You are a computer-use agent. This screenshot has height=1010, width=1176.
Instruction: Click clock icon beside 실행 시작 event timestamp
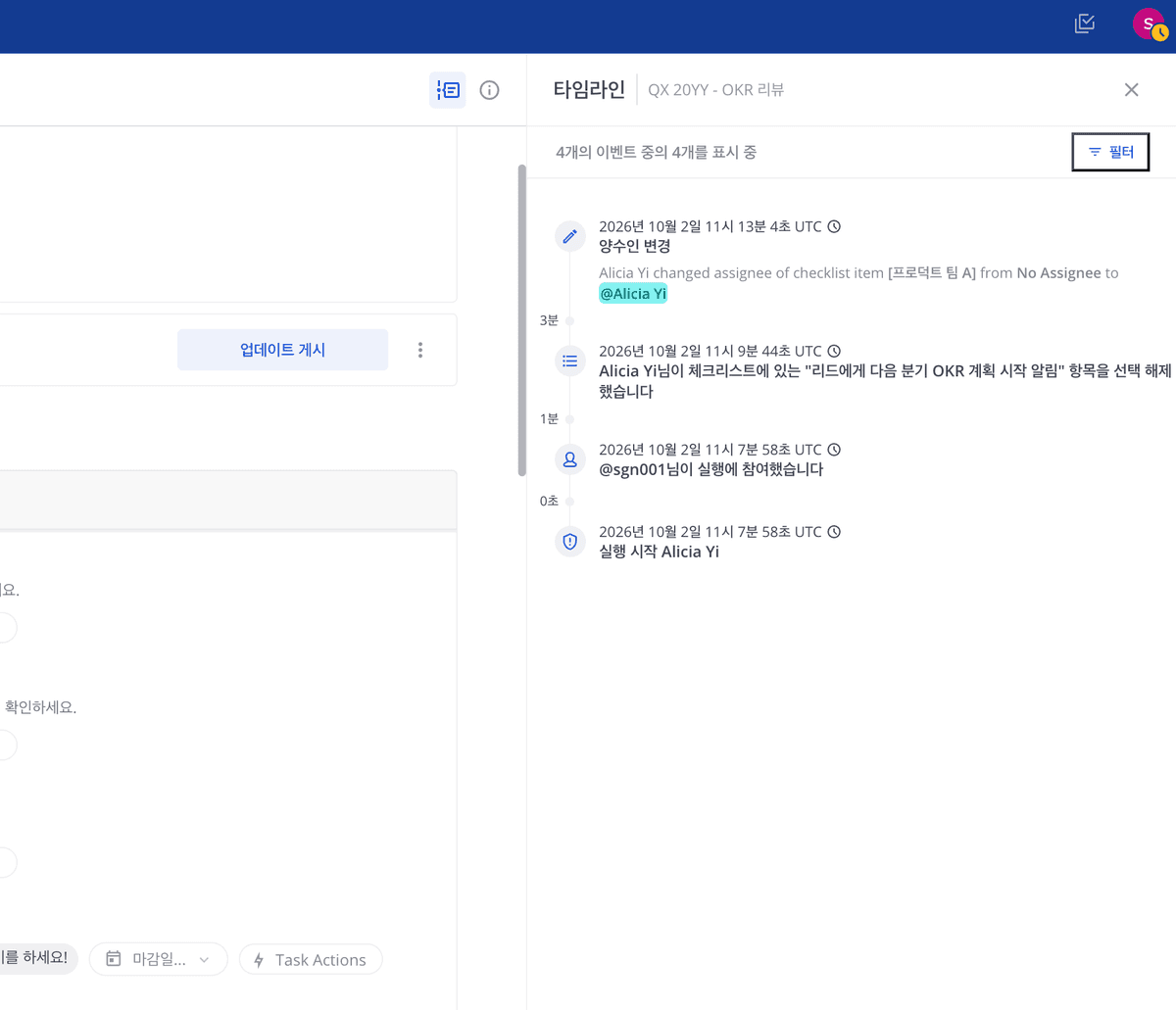point(834,532)
